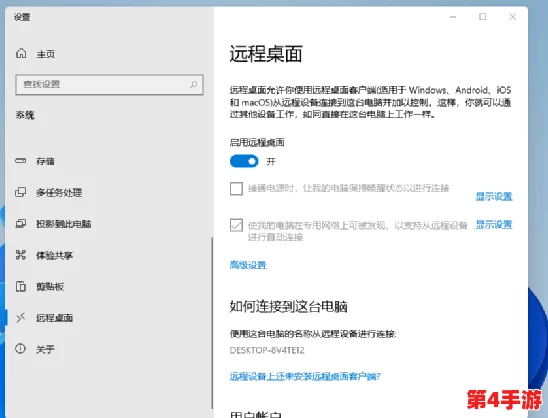The image size is (548, 418).
Task: Click the 远程桌面 remote desktop icon
Action: [21, 317]
